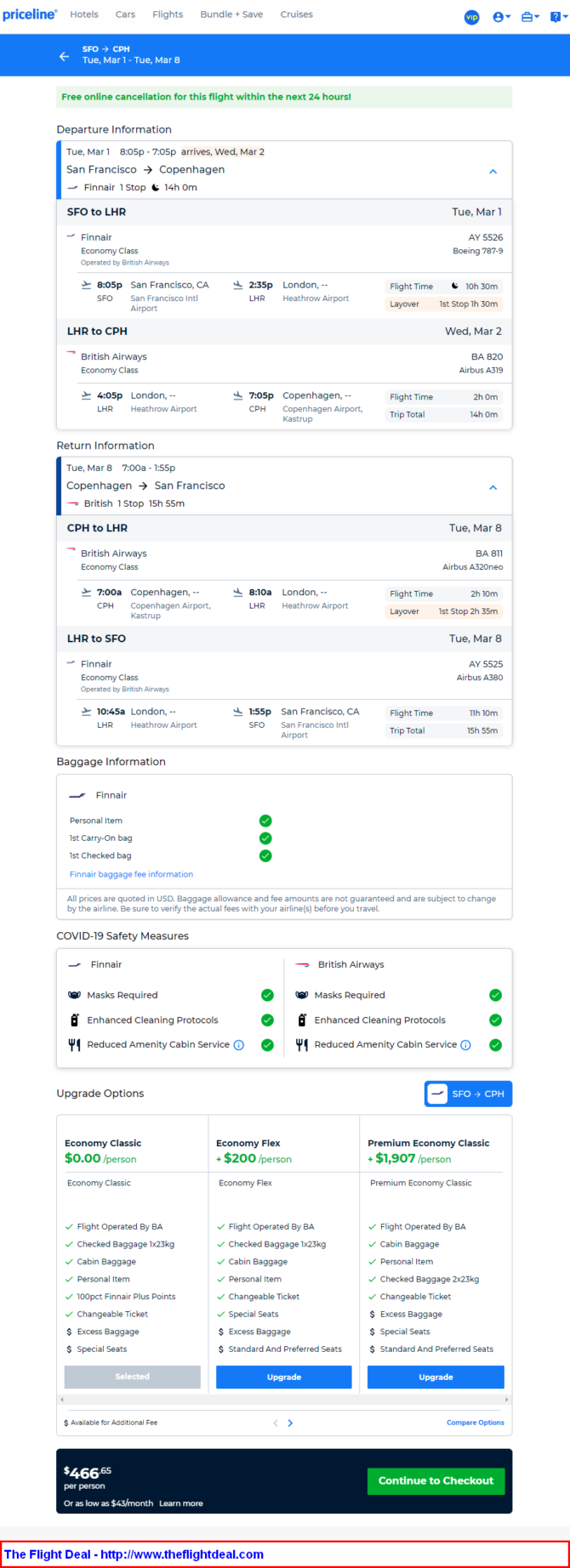Select the SFO → CPH upgrade tab
Viewport: 570px width, 1568px height.
pos(468,1094)
